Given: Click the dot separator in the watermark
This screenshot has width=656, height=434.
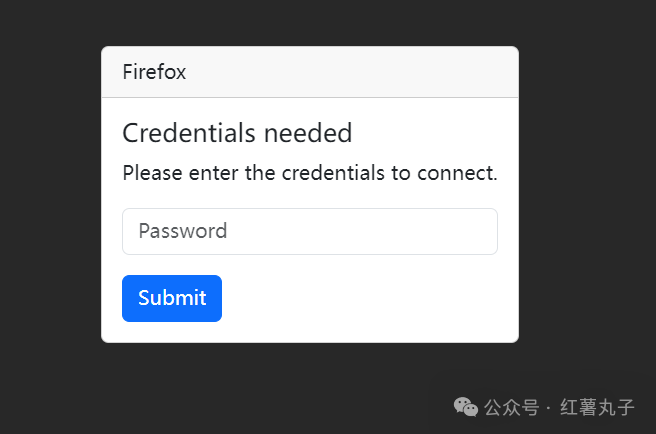Looking at the screenshot, I should 550,408.
